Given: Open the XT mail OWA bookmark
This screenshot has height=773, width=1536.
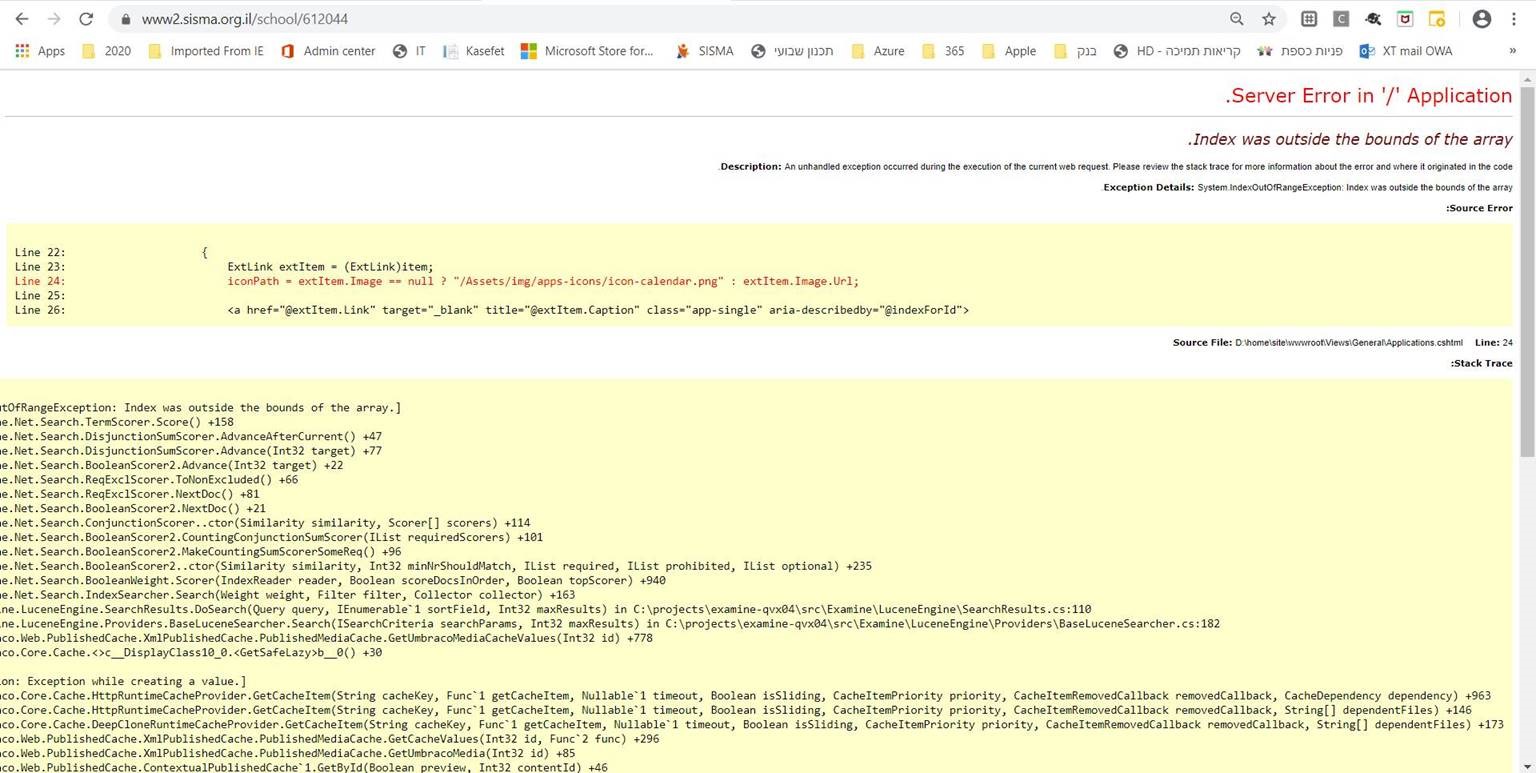Looking at the screenshot, I should 1406,51.
